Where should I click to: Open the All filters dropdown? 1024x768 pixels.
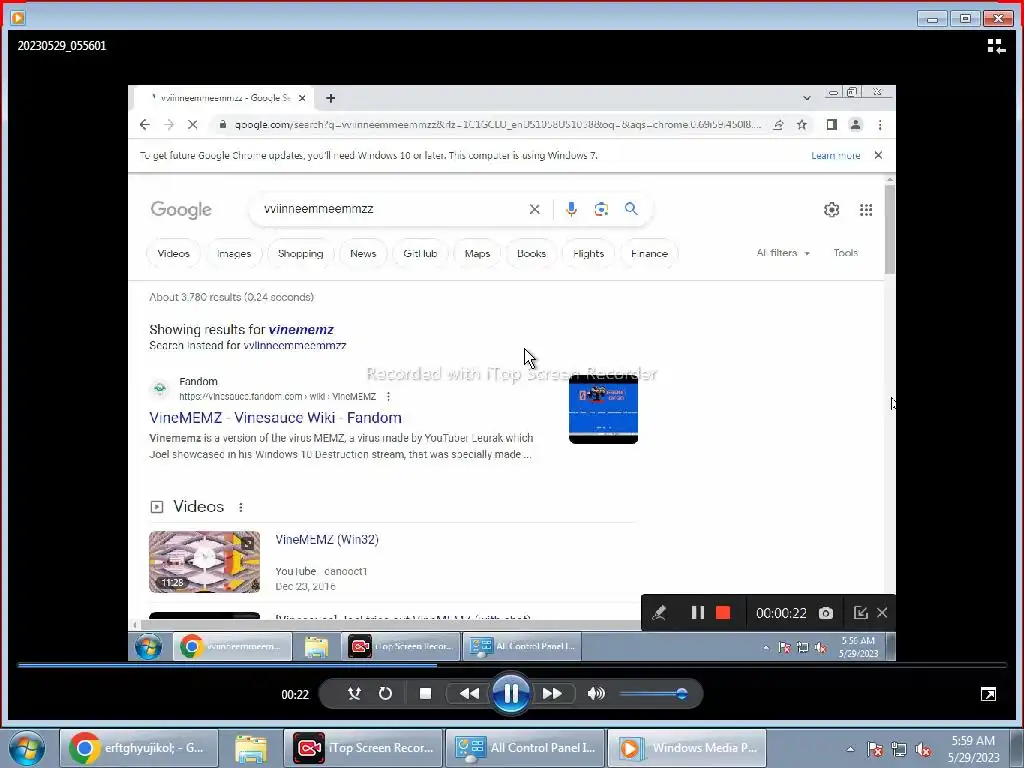pyautogui.click(x=783, y=253)
